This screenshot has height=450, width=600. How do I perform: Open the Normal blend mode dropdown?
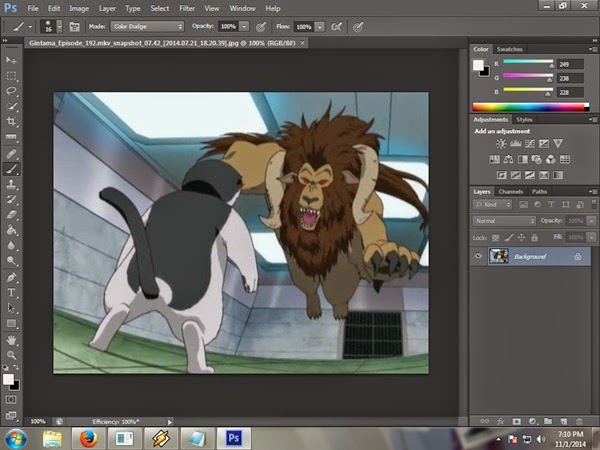(x=504, y=221)
